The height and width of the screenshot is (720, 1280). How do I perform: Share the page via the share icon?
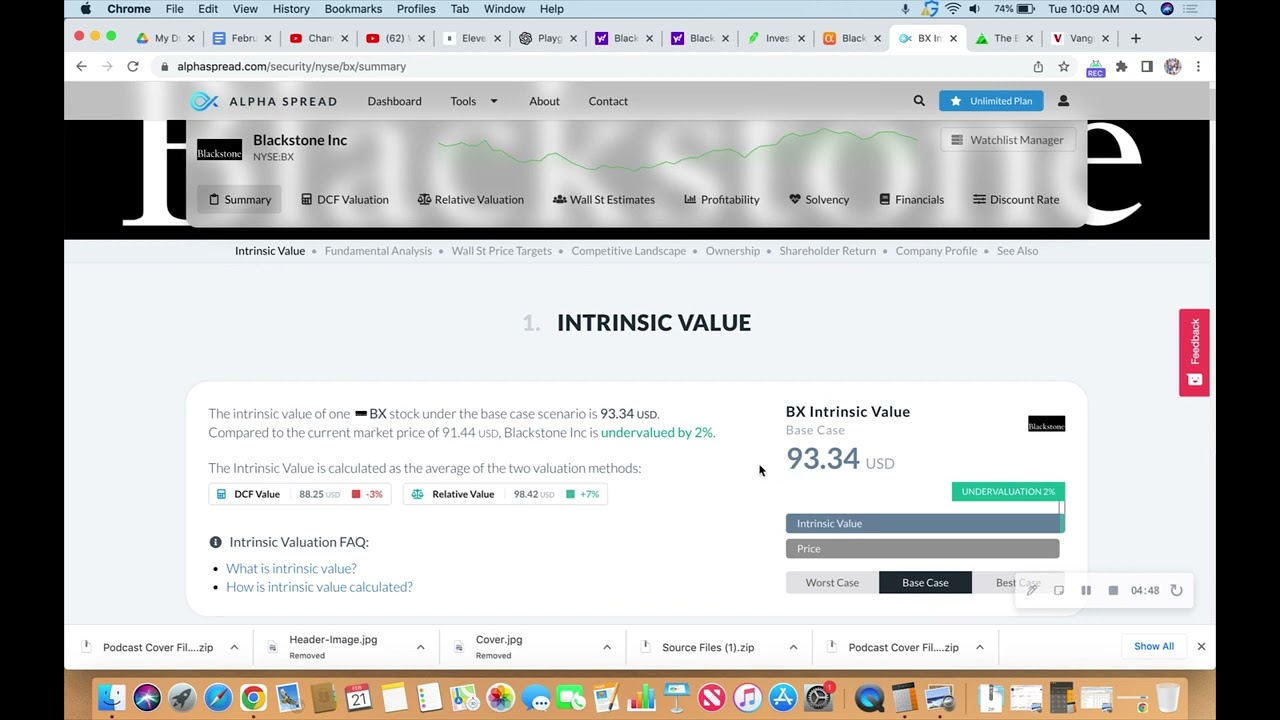(1038, 66)
